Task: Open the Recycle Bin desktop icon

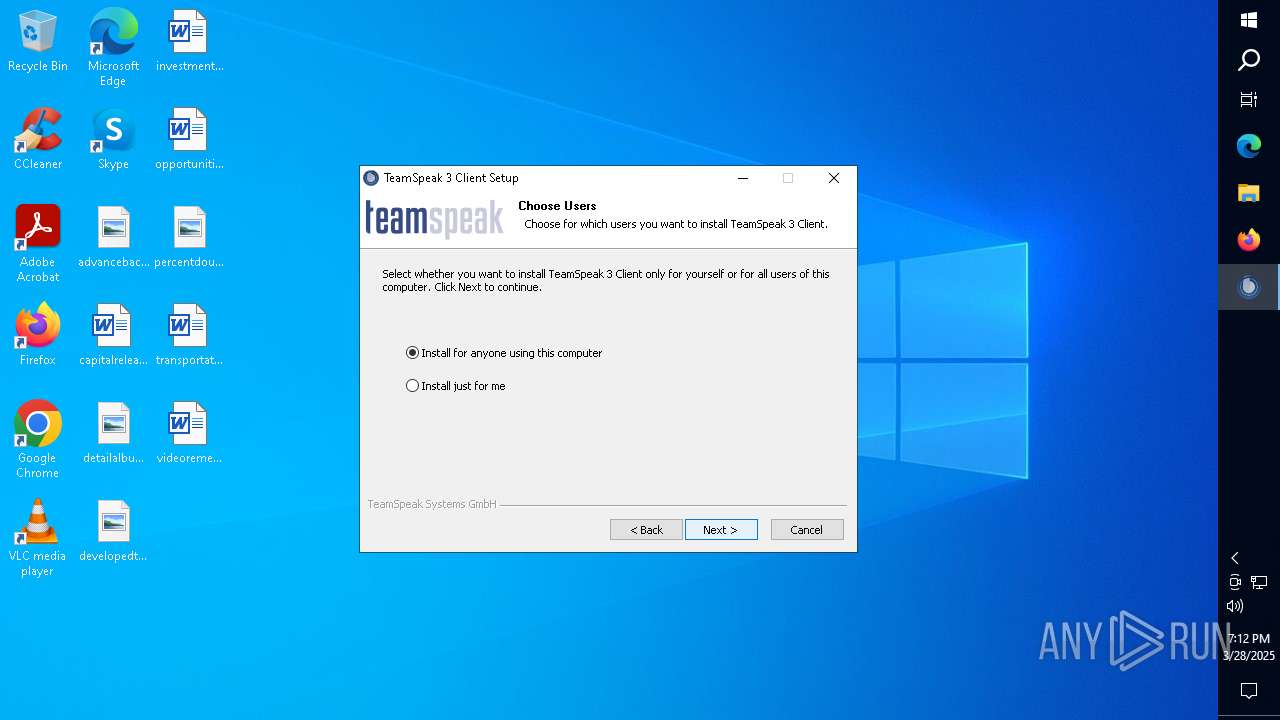Action: coord(38,42)
